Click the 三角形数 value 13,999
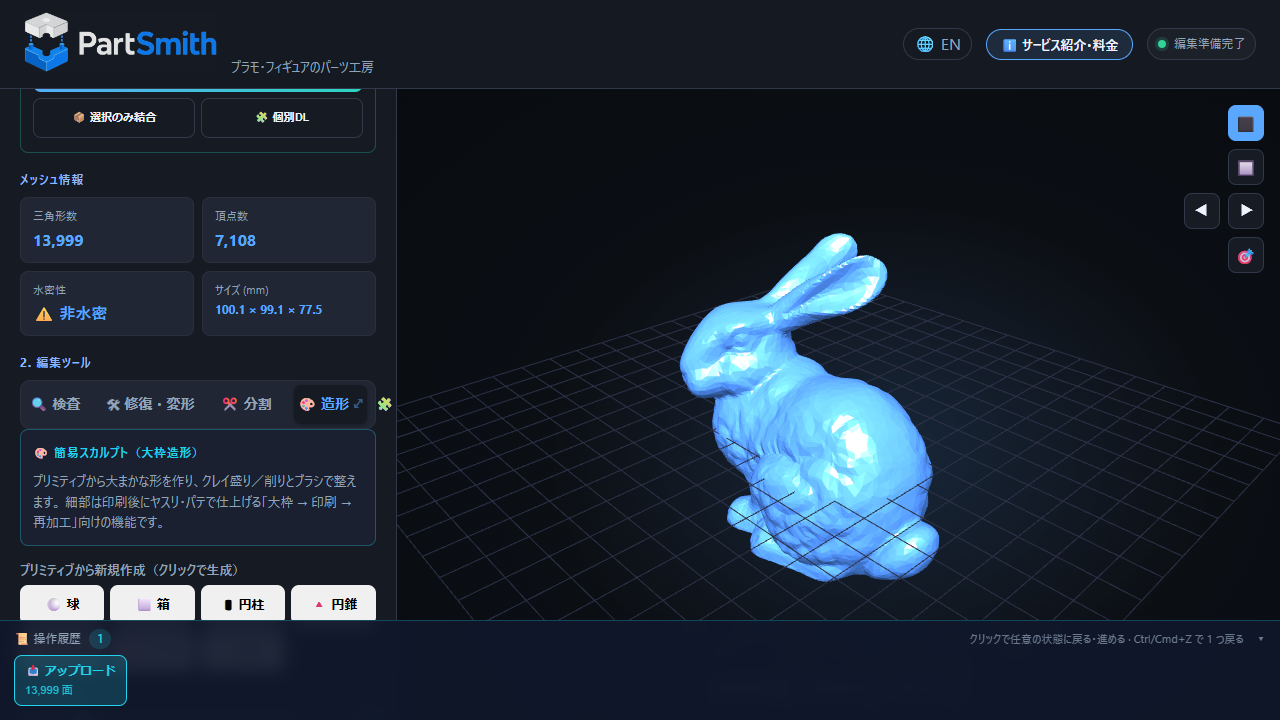Viewport: 1280px width, 720px height. click(58, 241)
